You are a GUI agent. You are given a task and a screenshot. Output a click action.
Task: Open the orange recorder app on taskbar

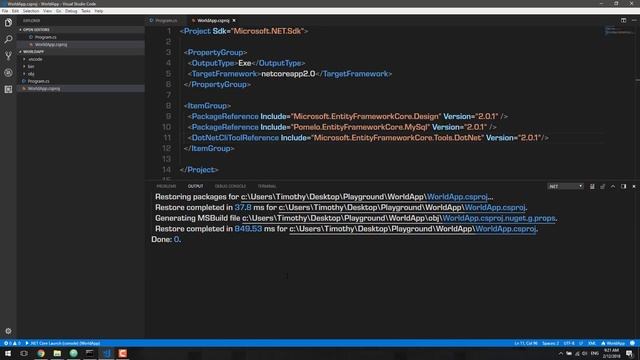tap(122, 353)
